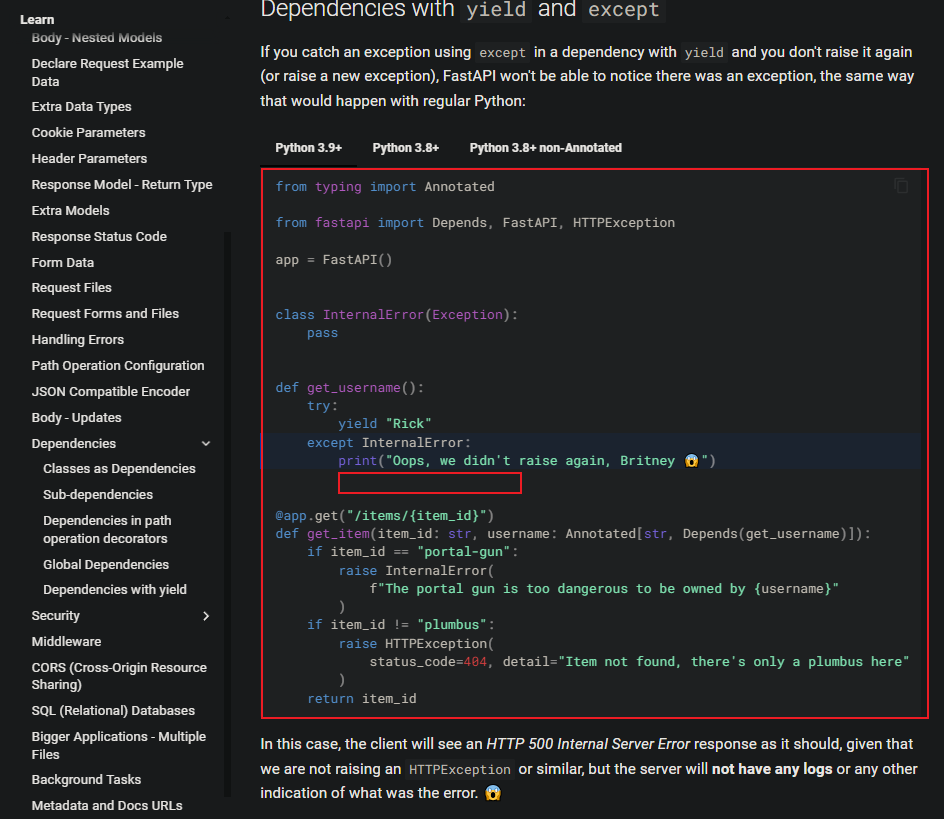Screen dimensions: 944x819
Task: Go to Header Parameters in sidebar
Action: pyautogui.click(x=89, y=159)
